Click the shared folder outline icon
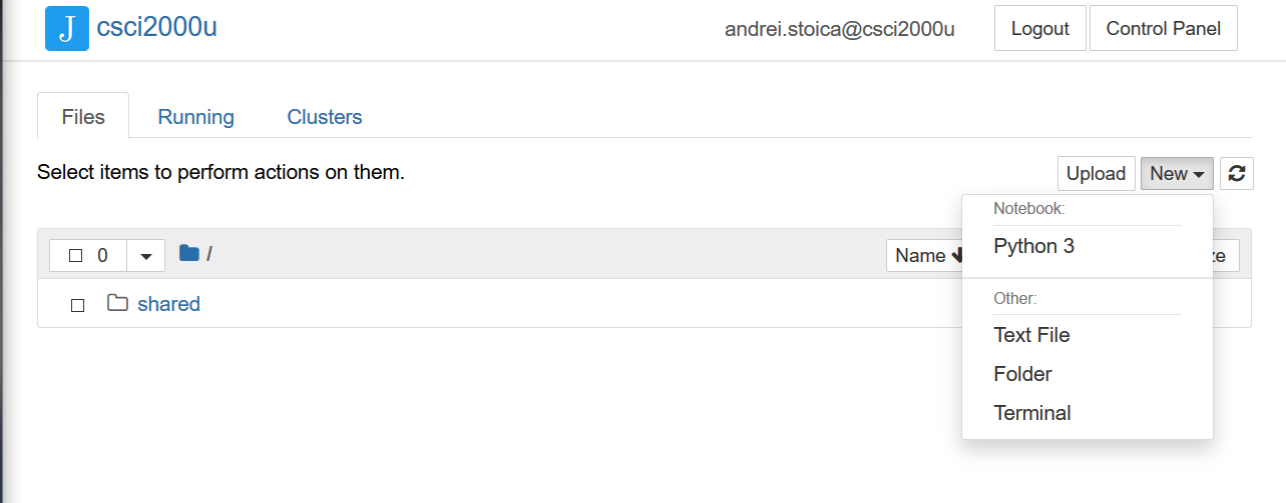The image size is (1286, 503). pos(118,303)
